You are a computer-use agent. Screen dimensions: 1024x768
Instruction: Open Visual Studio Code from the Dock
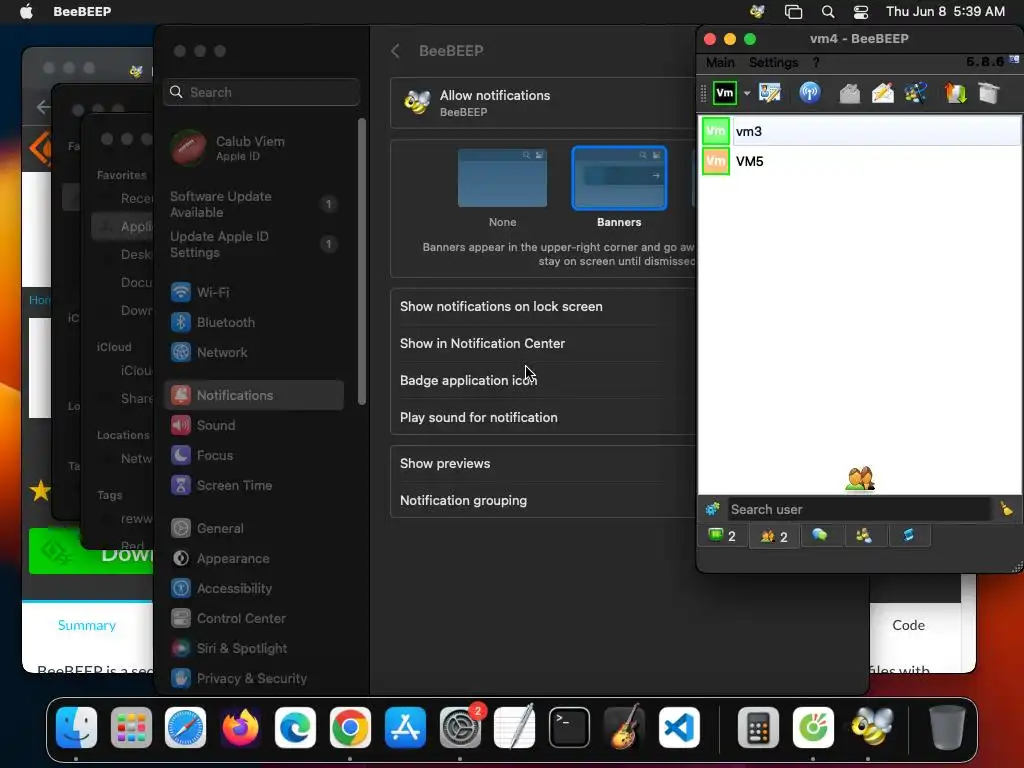(x=679, y=728)
